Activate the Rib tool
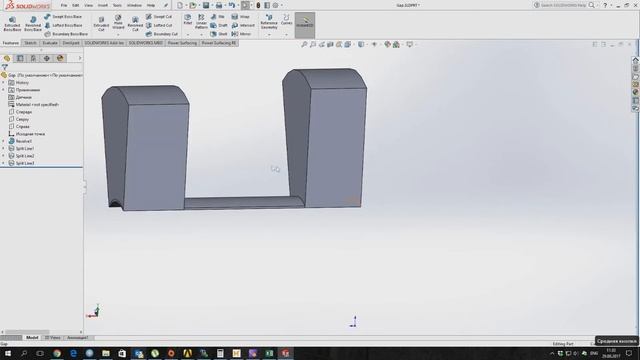This screenshot has width=640, height=360. pyautogui.click(x=218, y=17)
